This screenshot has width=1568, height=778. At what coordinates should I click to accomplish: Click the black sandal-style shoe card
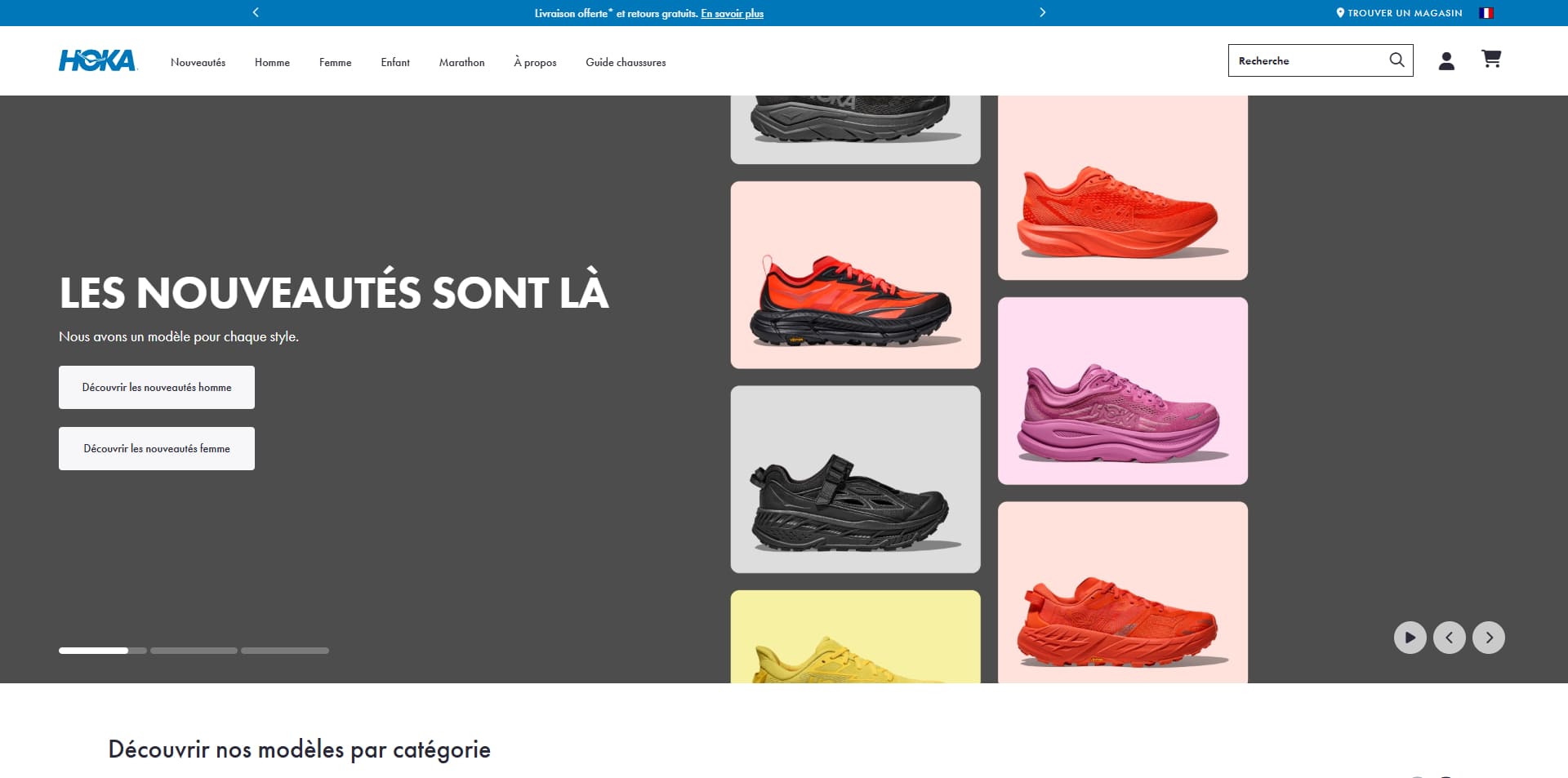(855, 479)
